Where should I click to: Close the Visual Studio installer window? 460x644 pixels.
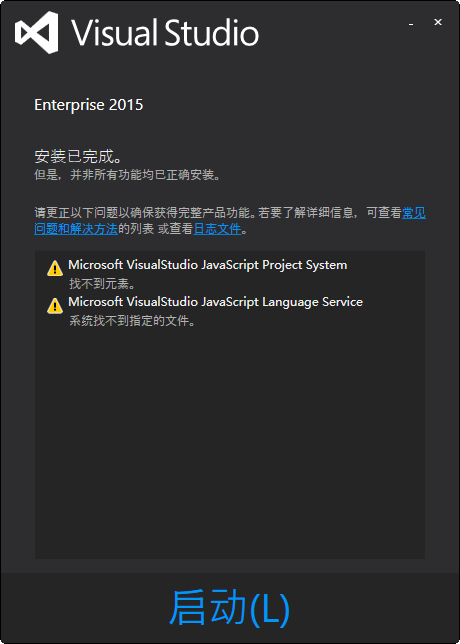[438, 22]
